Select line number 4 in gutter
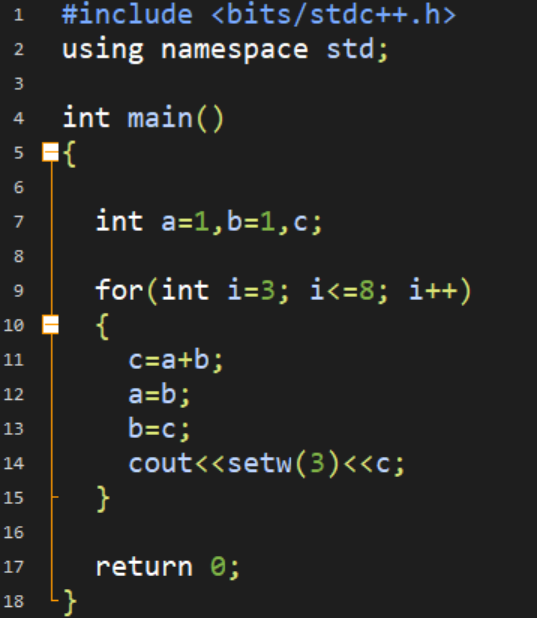 pos(19,119)
